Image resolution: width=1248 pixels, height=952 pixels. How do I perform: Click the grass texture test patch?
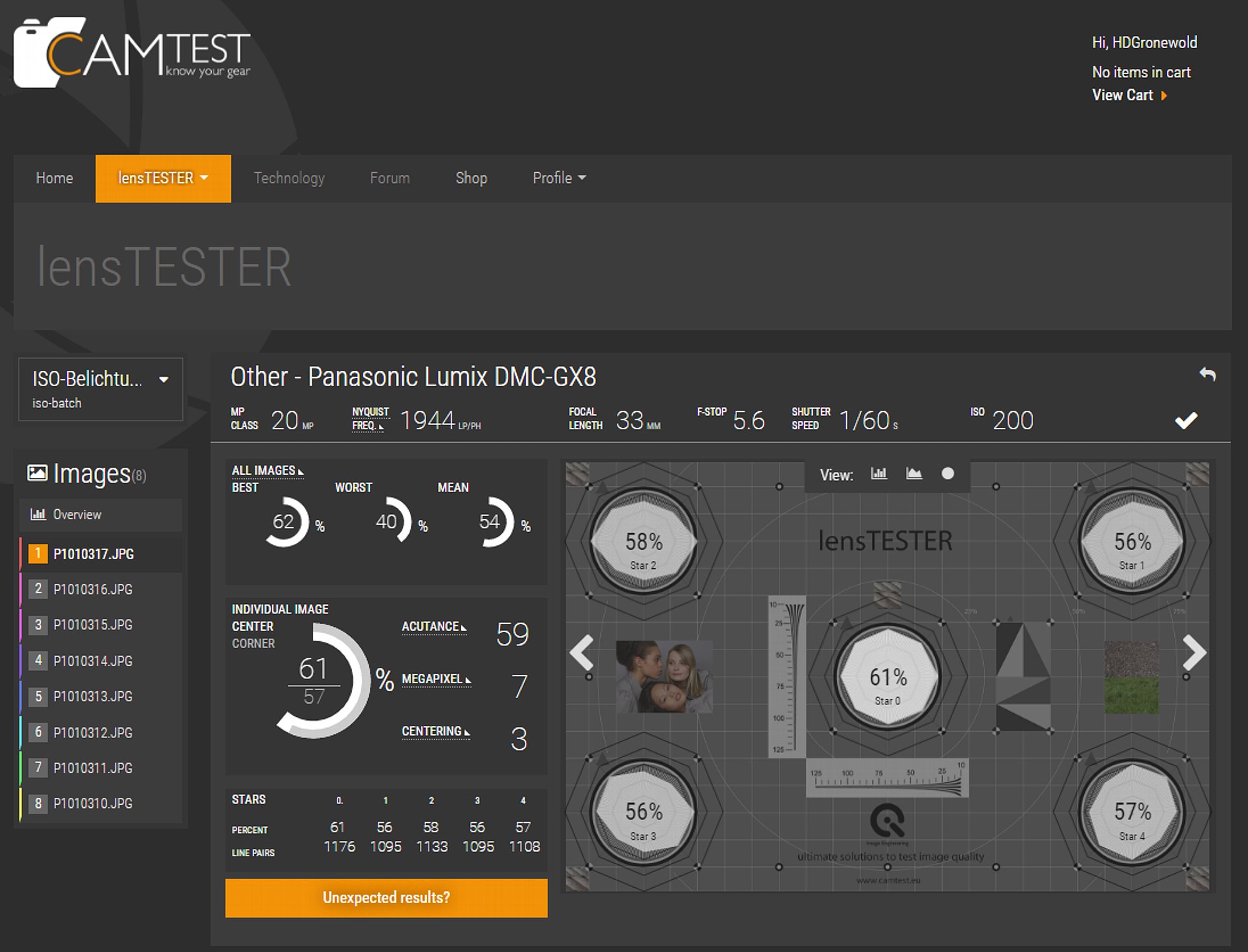(1132, 678)
